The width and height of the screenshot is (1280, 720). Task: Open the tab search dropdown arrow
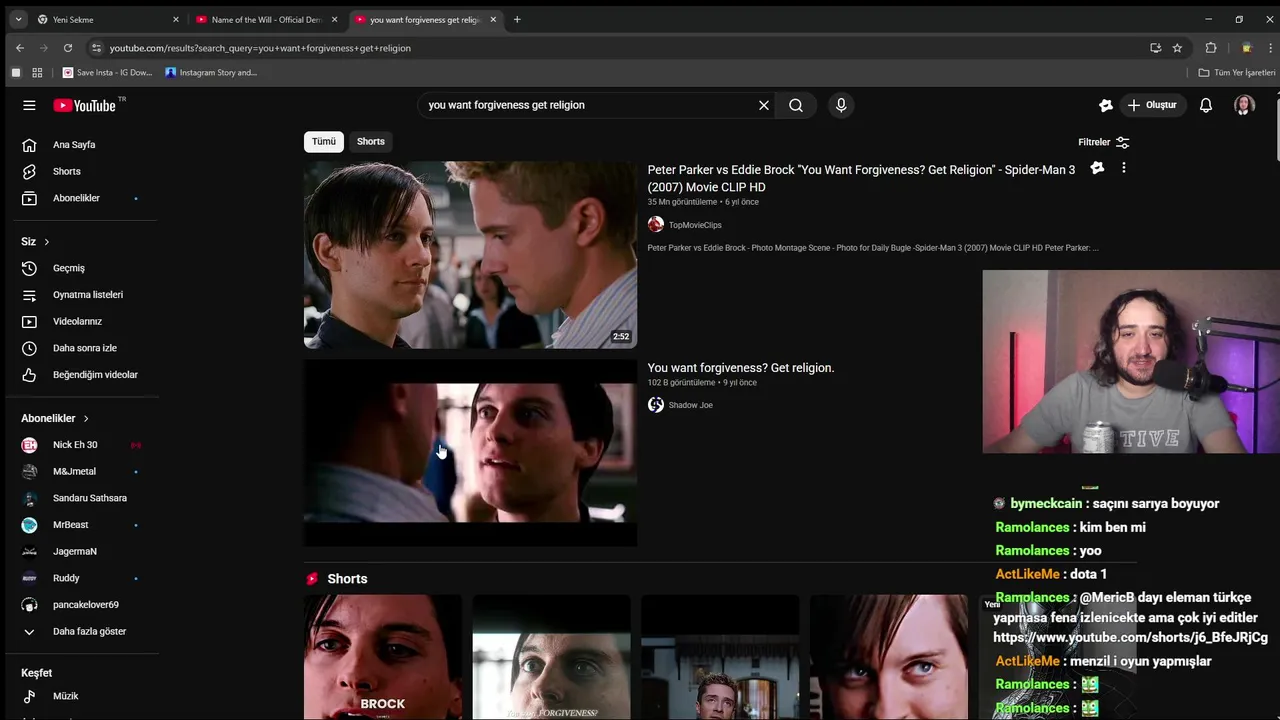[x=18, y=19]
